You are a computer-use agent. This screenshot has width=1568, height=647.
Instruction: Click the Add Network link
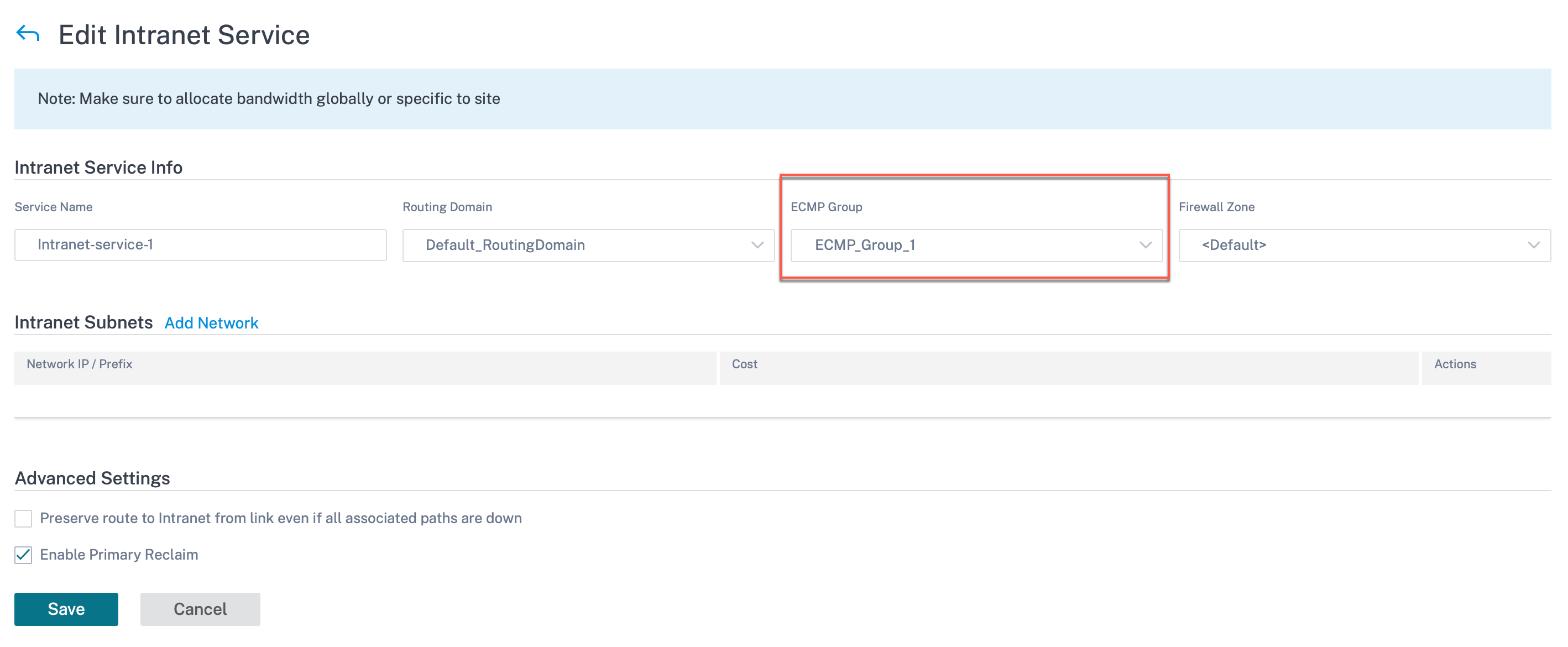pyautogui.click(x=211, y=322)
